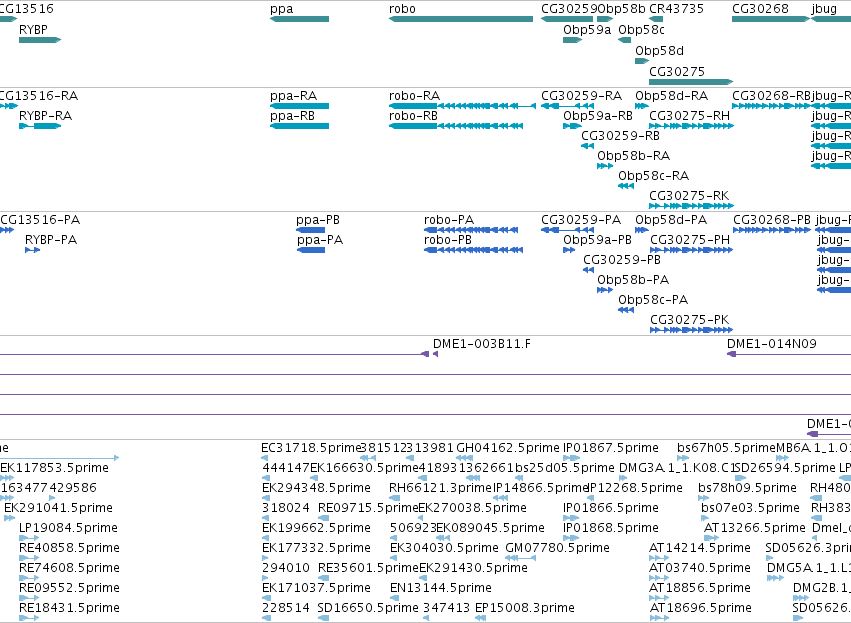This screenshot has width=851, height=623.
Task: Select the EK199662.5prime EST label
Action: [316, 527]
